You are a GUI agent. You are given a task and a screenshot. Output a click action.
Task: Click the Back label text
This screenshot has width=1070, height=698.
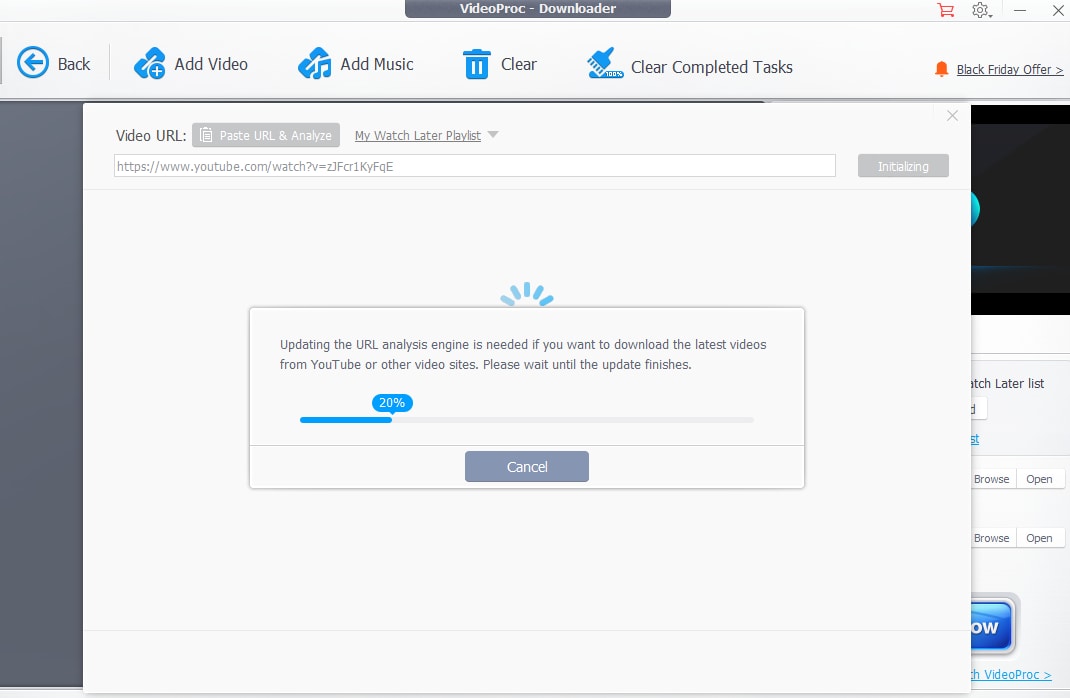point(74,64)
